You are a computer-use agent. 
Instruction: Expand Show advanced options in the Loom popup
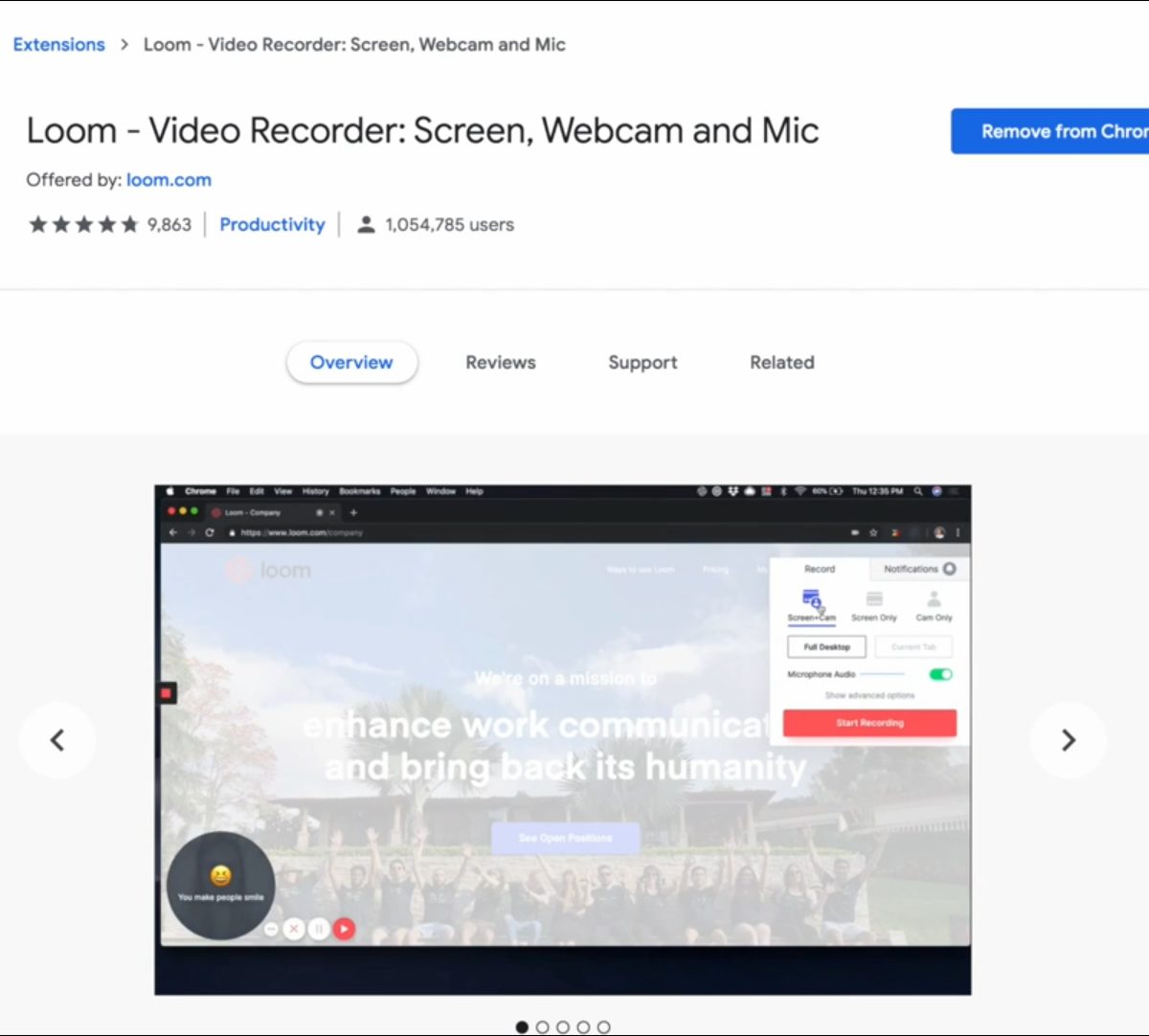coord(869,695)
